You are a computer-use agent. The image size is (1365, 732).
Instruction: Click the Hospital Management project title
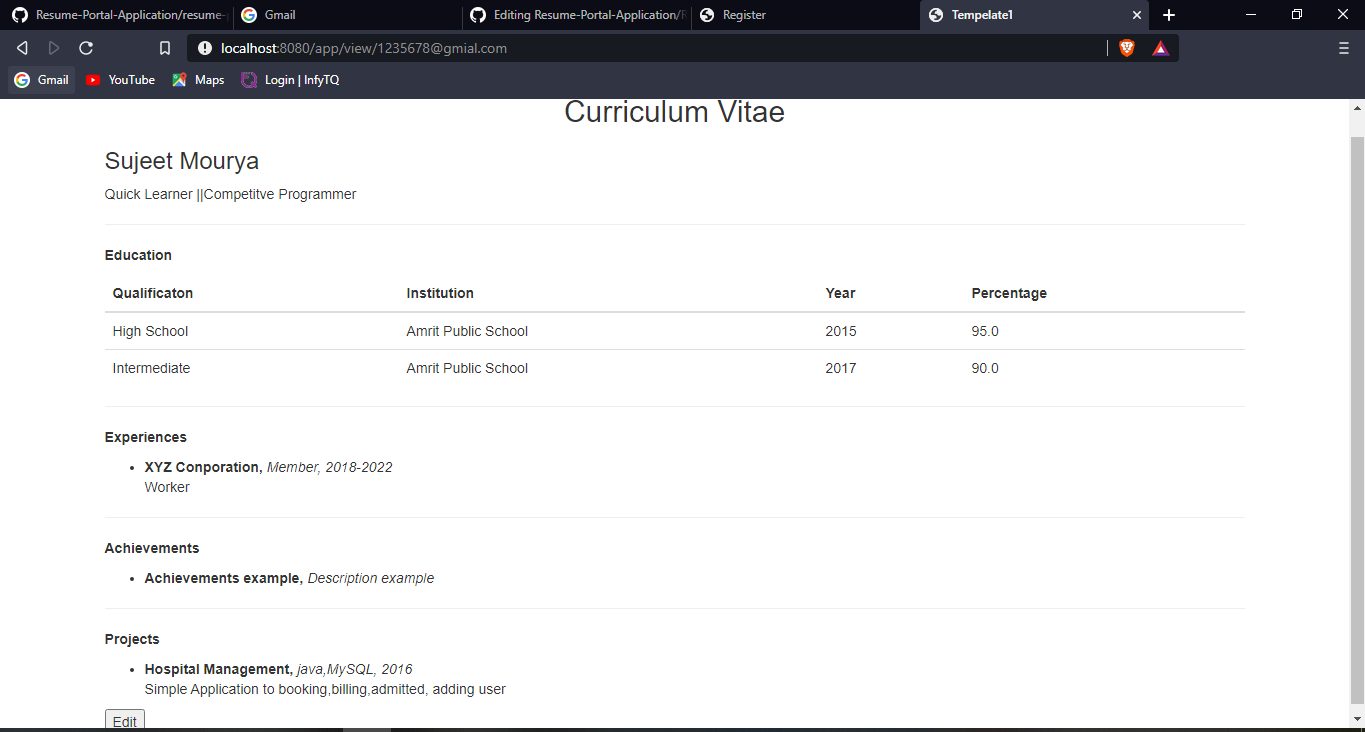pos(219,669)
